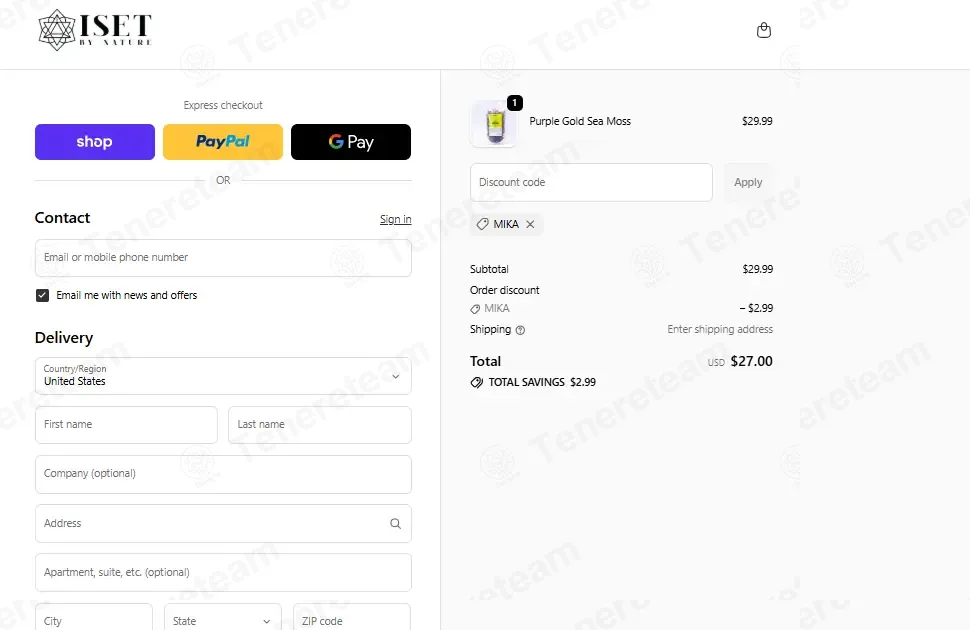This screenshot has width=970, height=630.
Task: Select the Last name field
Action: pos(320,425)
